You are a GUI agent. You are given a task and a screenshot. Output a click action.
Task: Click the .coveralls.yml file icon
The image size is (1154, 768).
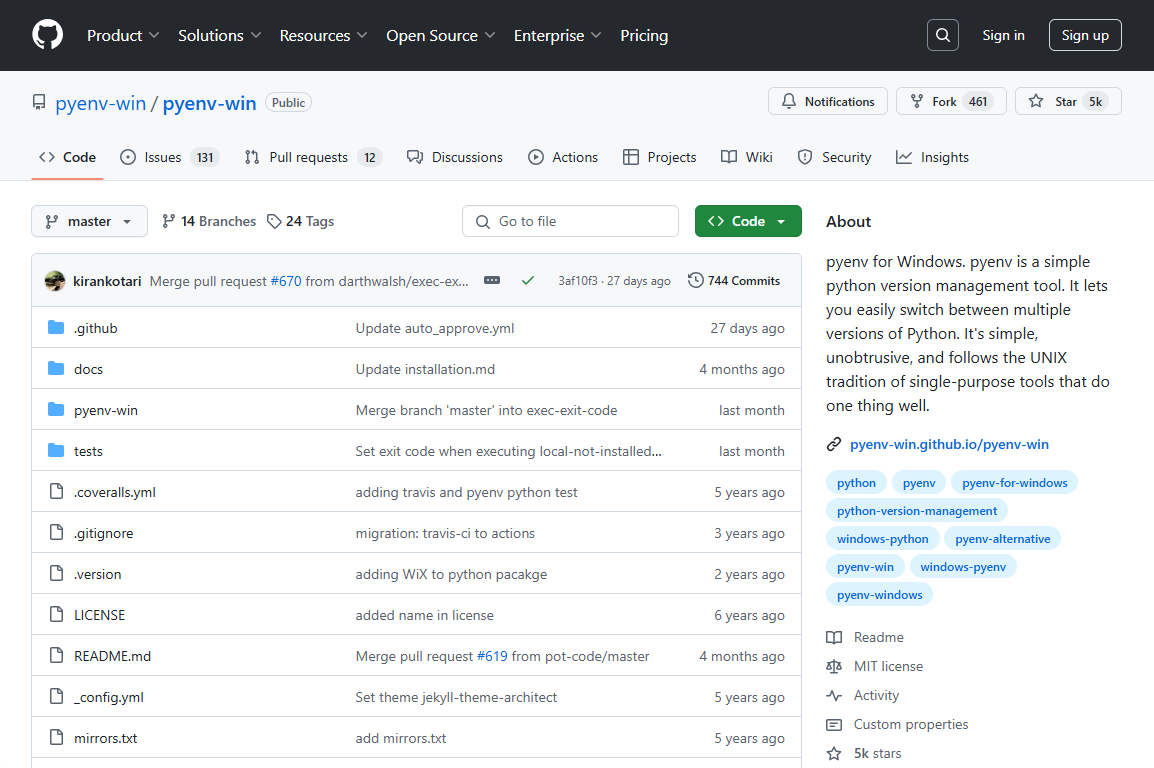click(x=56, y=491)
